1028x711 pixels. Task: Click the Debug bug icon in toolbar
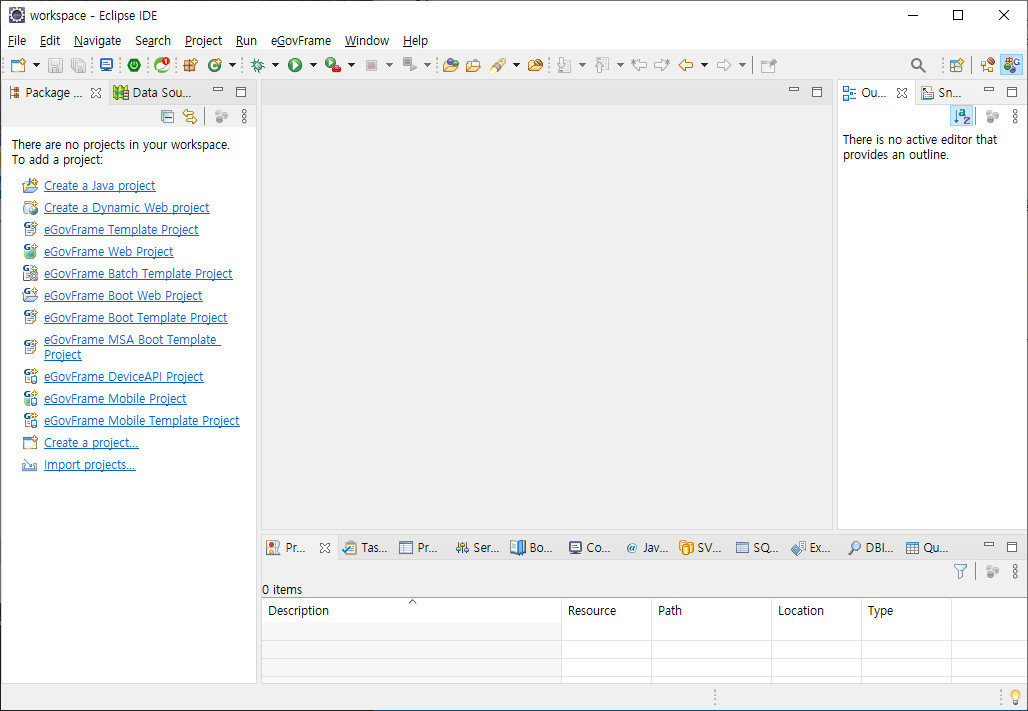point(257,65)
